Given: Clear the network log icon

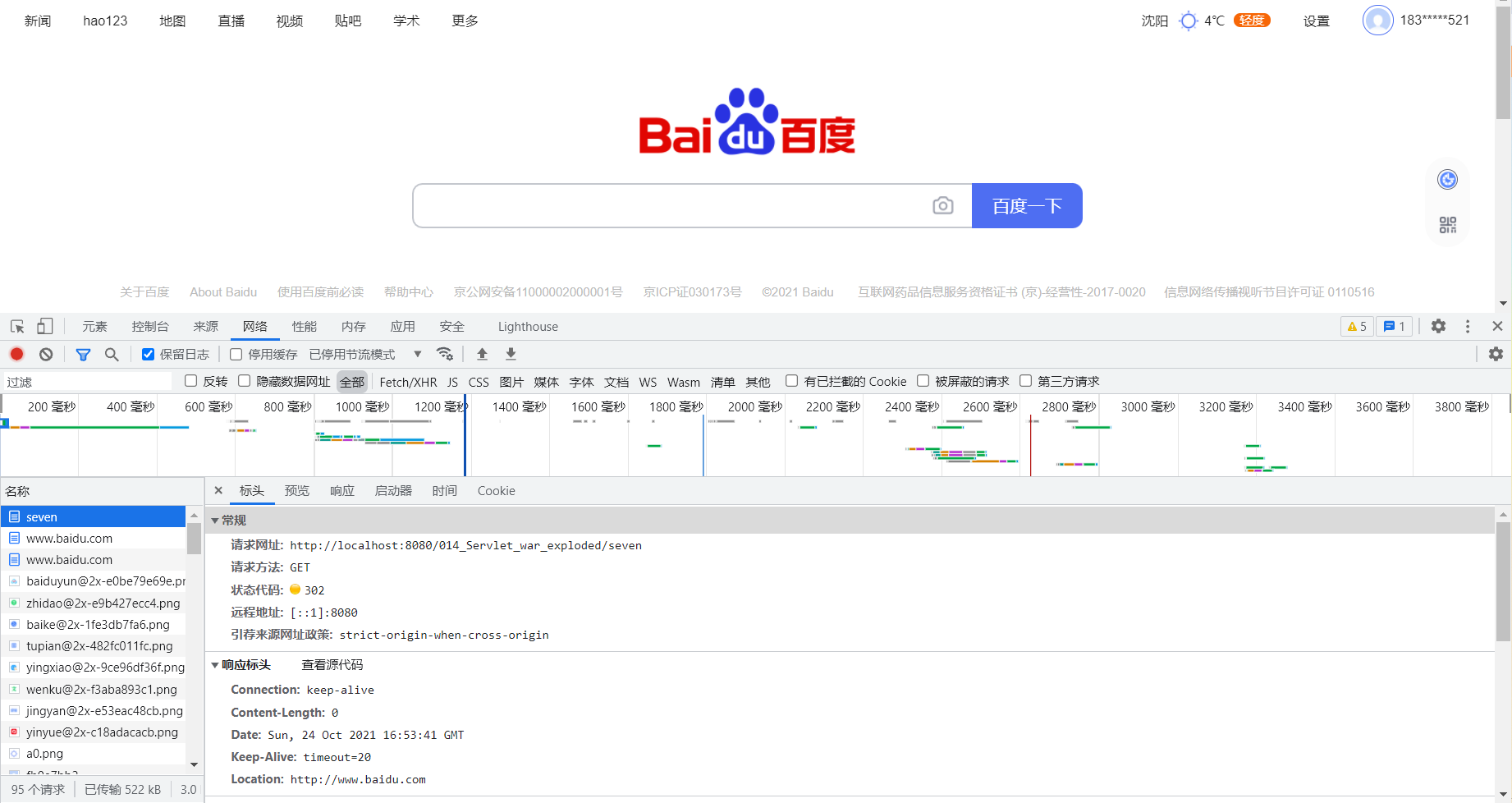Looking at the screenshot, I should (x=46, y=354).
